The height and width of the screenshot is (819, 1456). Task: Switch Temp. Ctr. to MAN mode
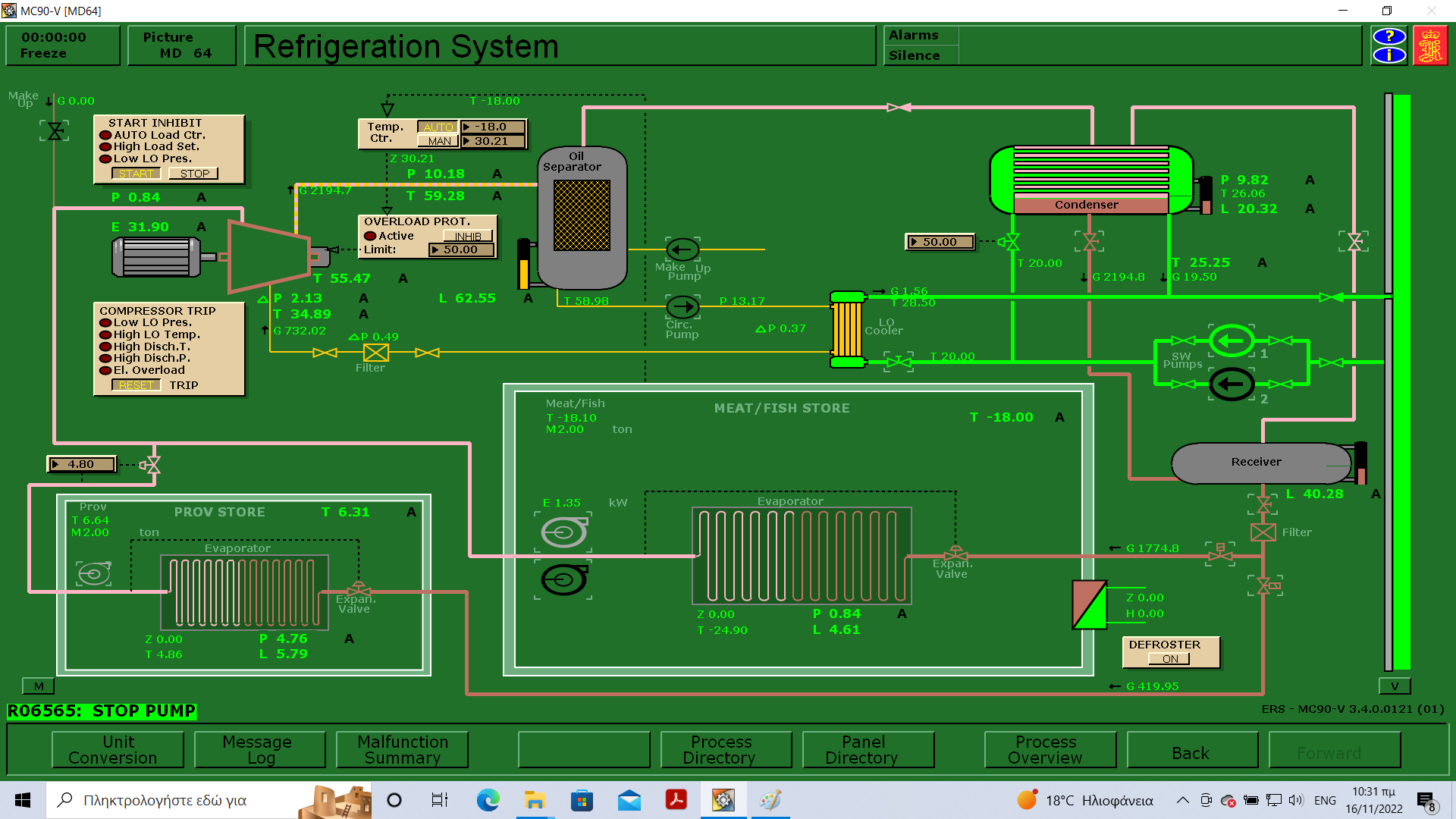438,141
